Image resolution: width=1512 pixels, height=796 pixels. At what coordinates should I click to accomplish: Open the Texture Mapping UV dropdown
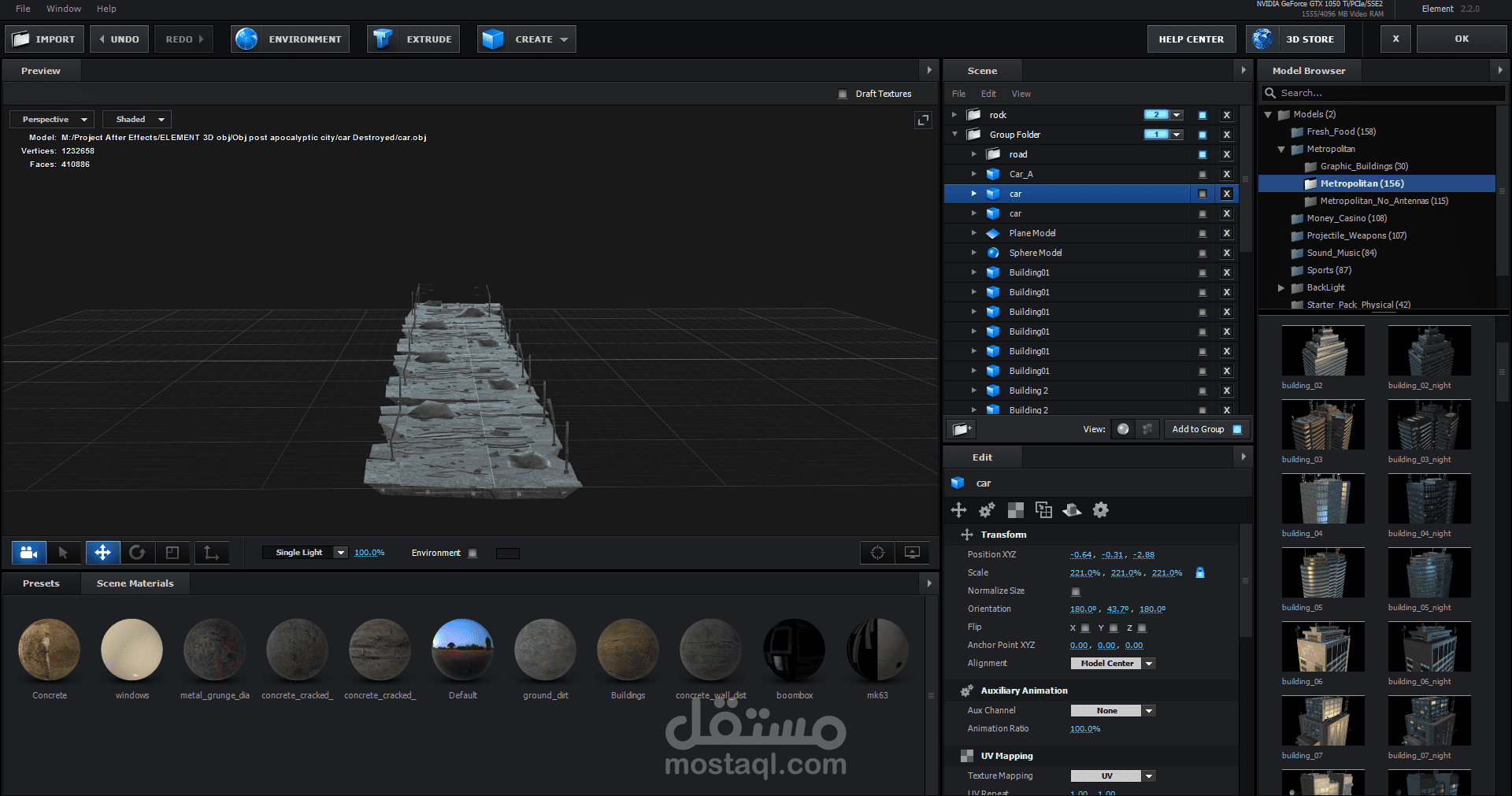(1113, 776)
